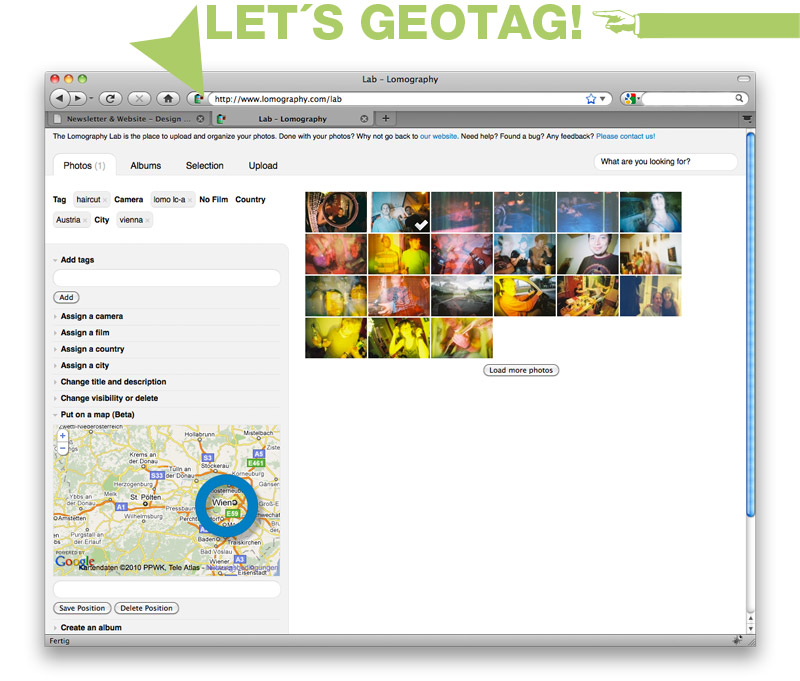Collapse the Add tags section
Screen dimensions: 800x681
77,260
